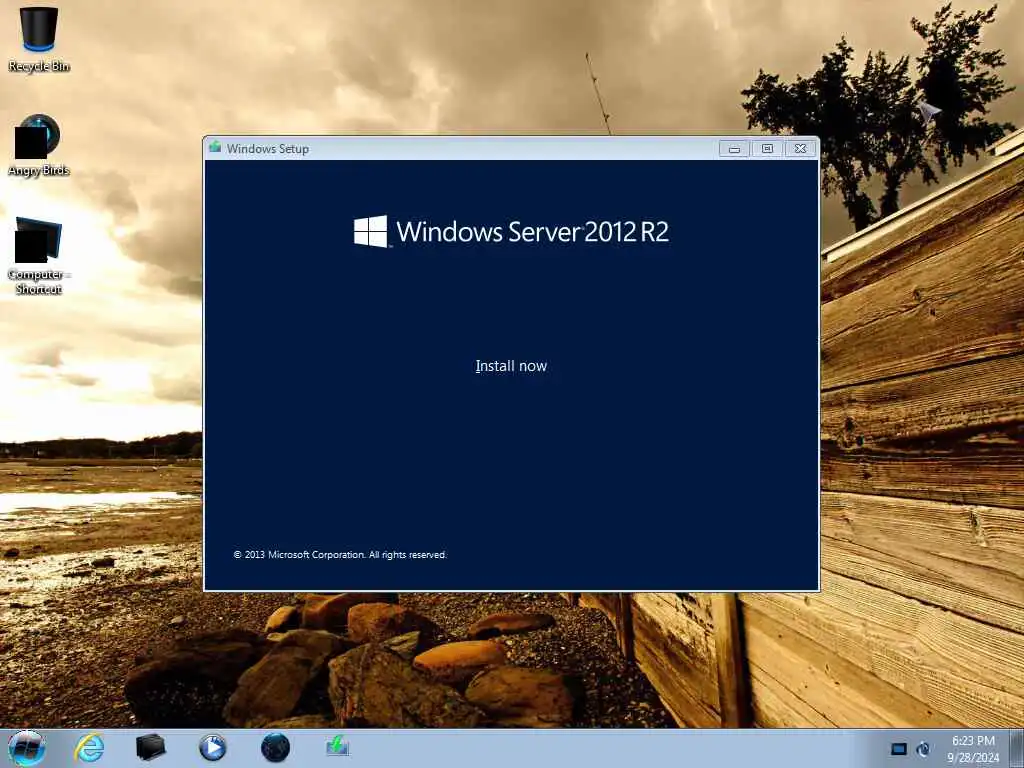Open the Windows Start orb
Screen dimensions: 1024x768
[27, 748]
